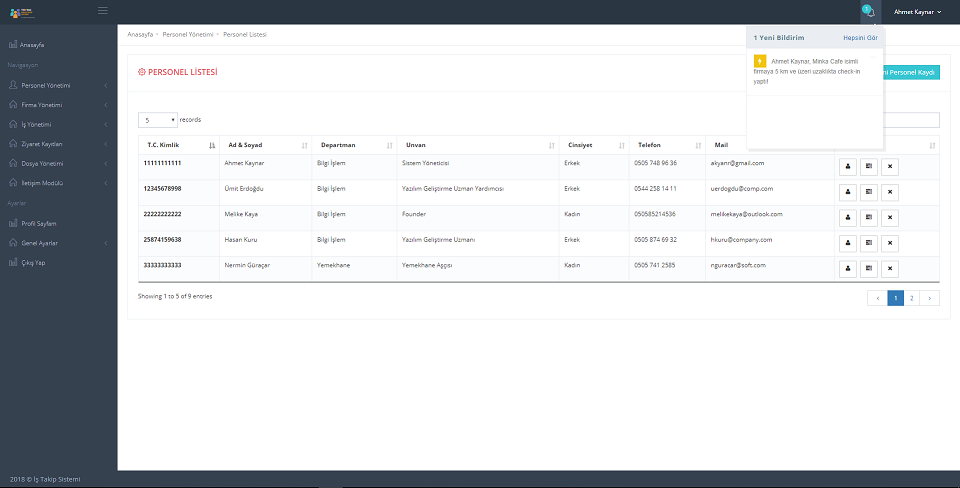Delete Hasan Kuru with the X icon
960x488 pixels.
pyautogui.click(x=890, y=243)
